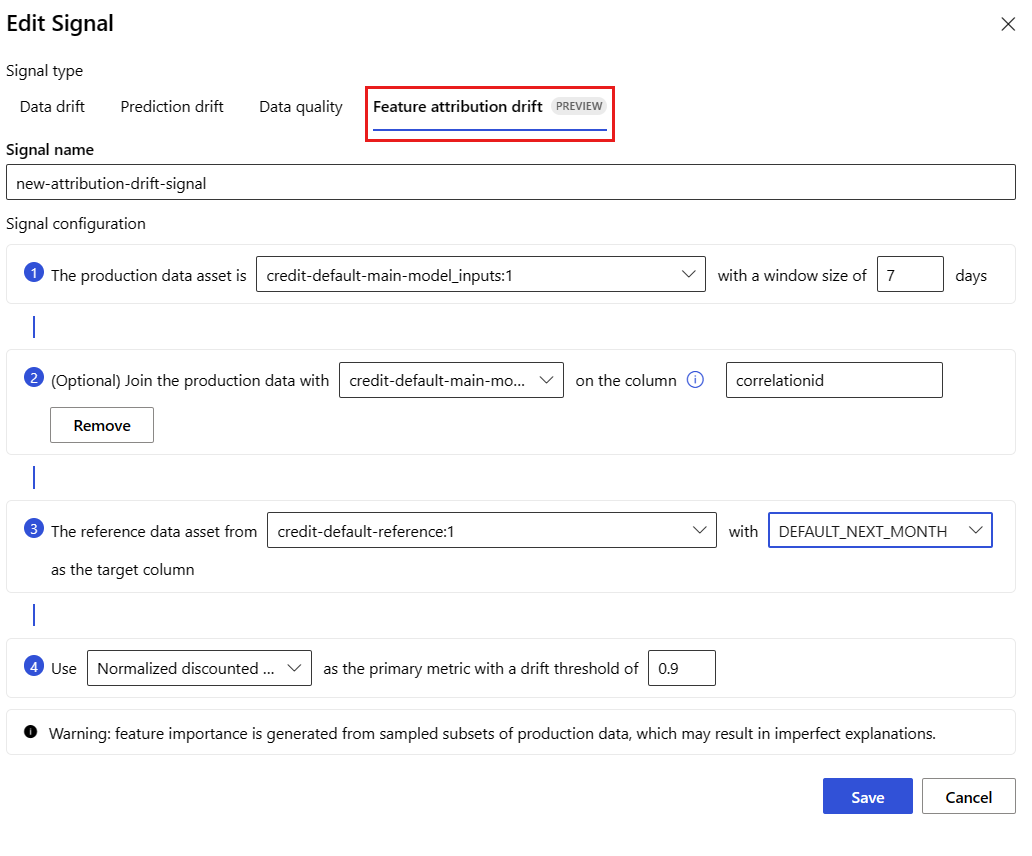Expand the DEFAULT_NEXT_MONTH target column dropdown
Image resolution: width=1032 pixels, height=856 pixels.
880,531
